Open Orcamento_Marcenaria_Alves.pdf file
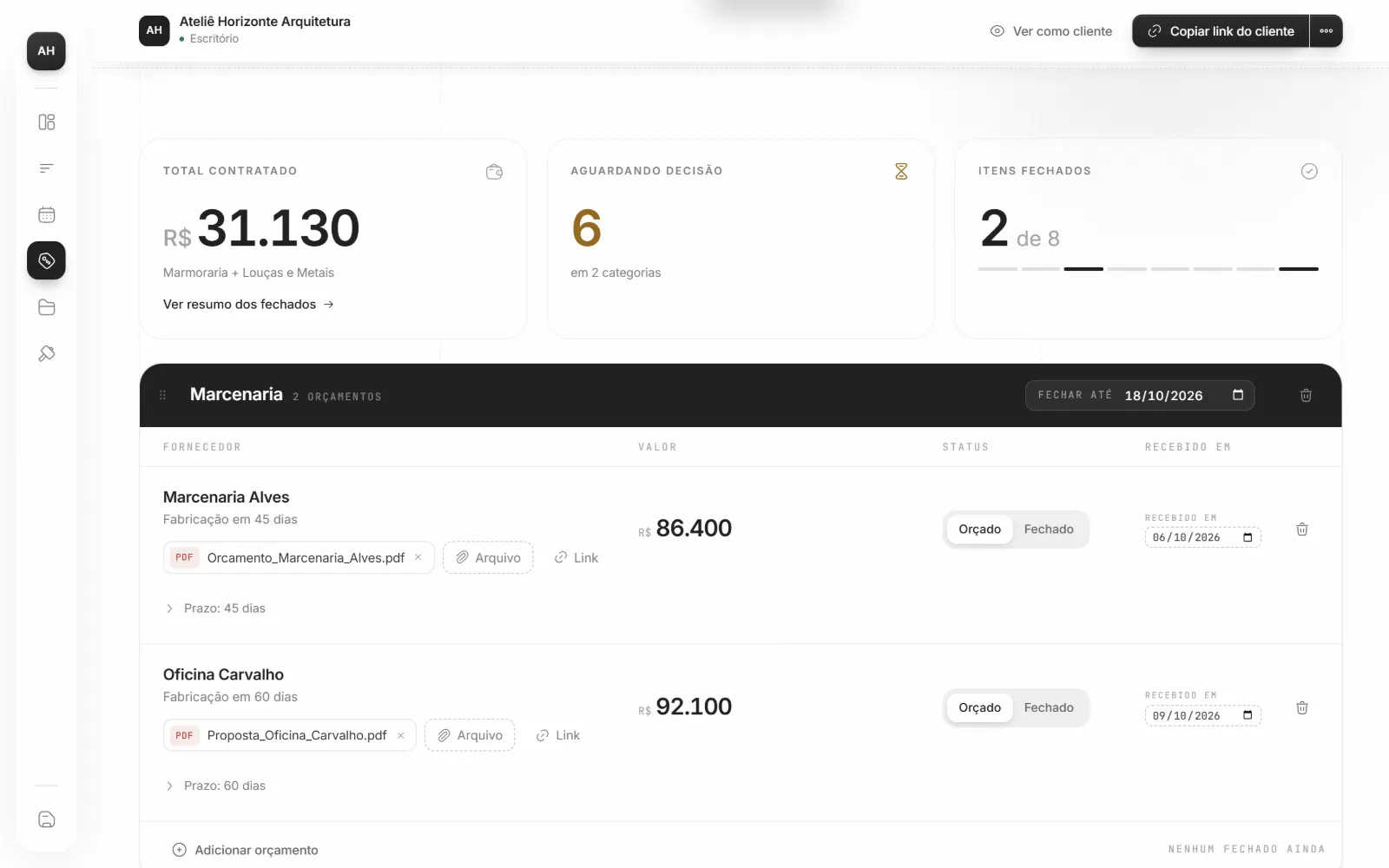Viewport: 1389px width, 868px height. pyautogui.click(x=306, y=557)
